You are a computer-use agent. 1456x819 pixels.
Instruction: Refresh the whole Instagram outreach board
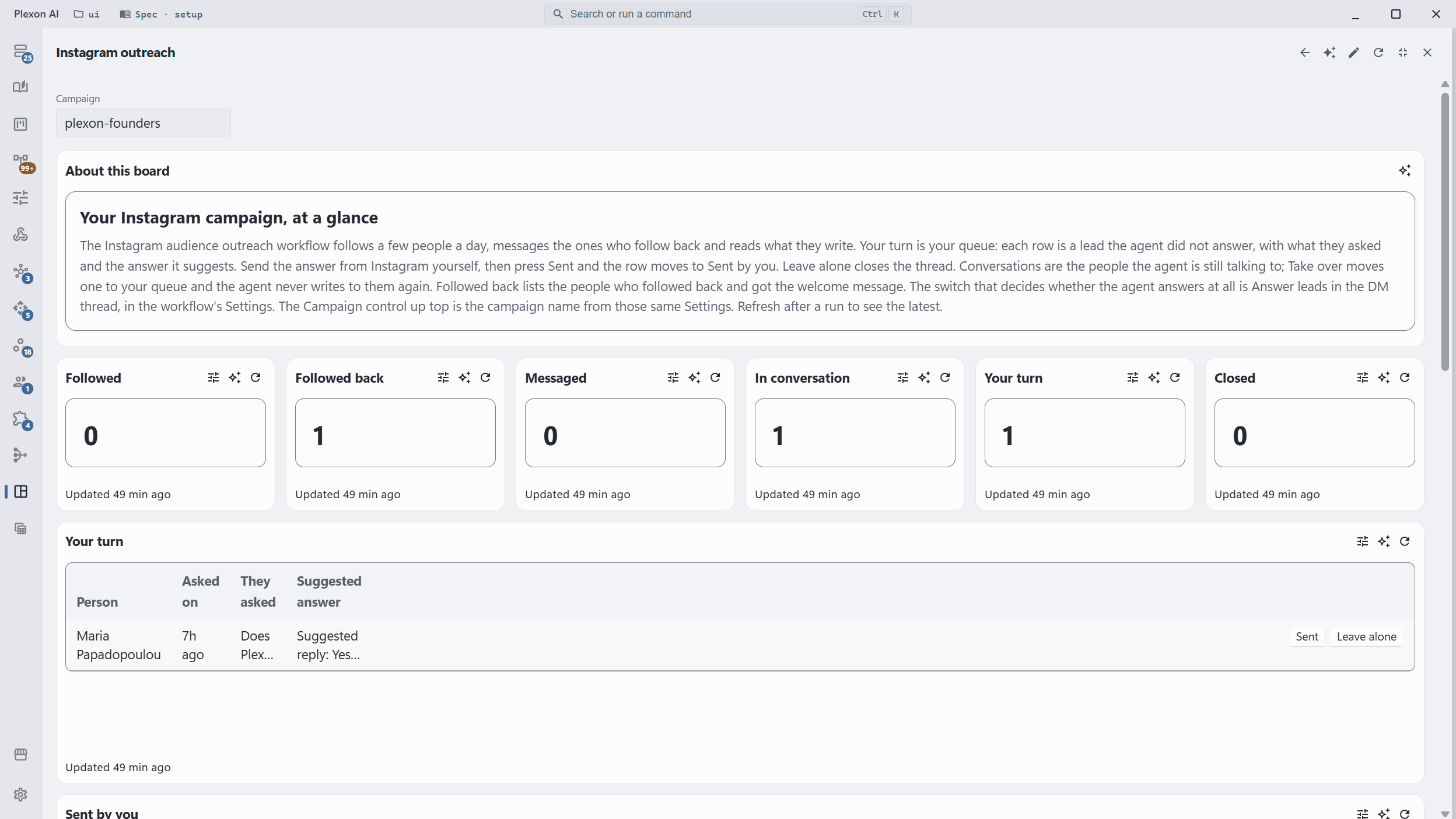pyautogui.click(x=1378, y=53)
